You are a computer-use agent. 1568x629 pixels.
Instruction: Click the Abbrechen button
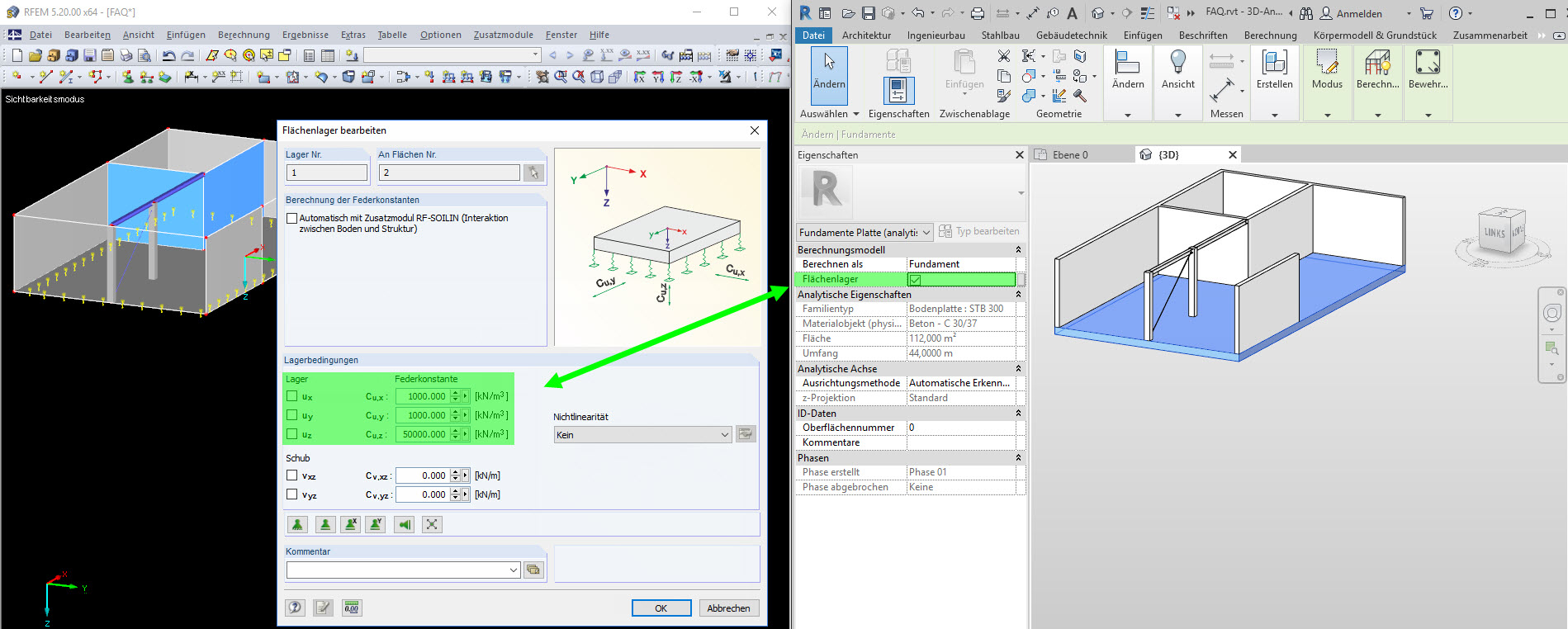[728, 608]
